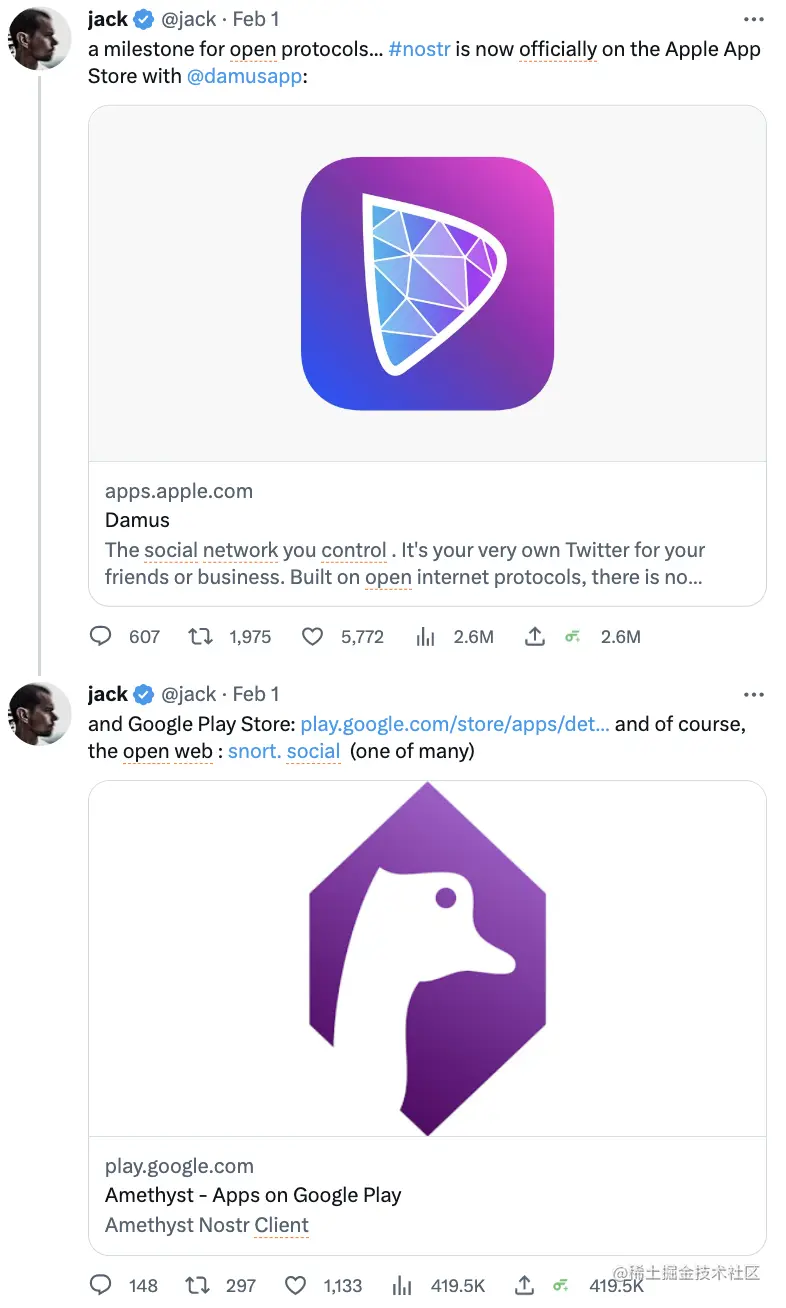Viewport: 786px width, 1308px height.
Task: View analytics of the Damus tweet
Action: (x=425, y=636)
